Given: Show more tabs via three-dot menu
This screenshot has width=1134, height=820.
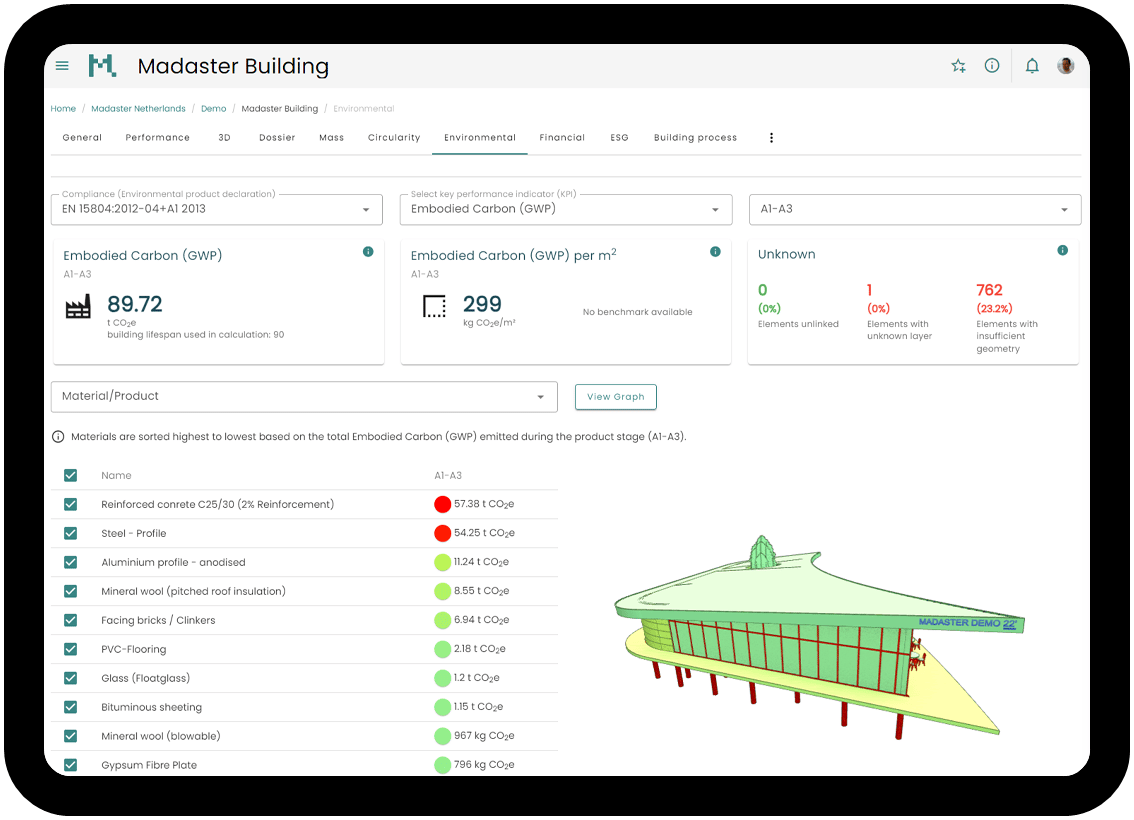Looking at the screenshot, I should coord(772,137).
